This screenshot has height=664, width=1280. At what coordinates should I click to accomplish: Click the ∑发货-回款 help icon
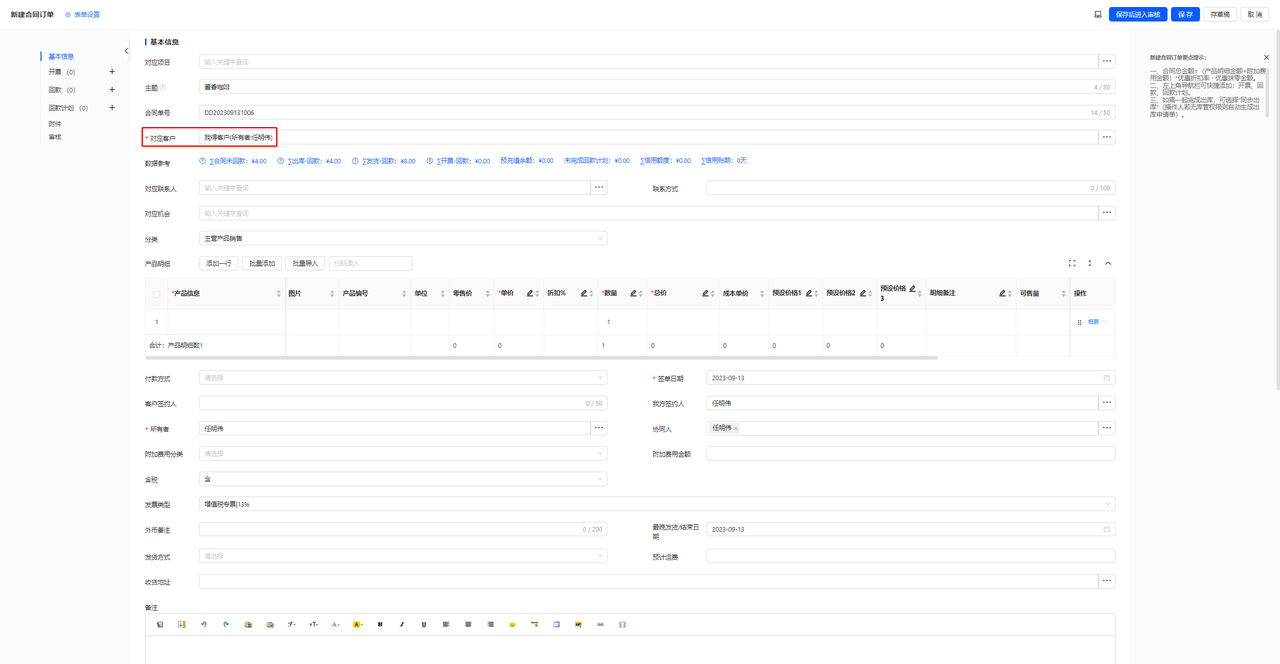tap(355, 161)
